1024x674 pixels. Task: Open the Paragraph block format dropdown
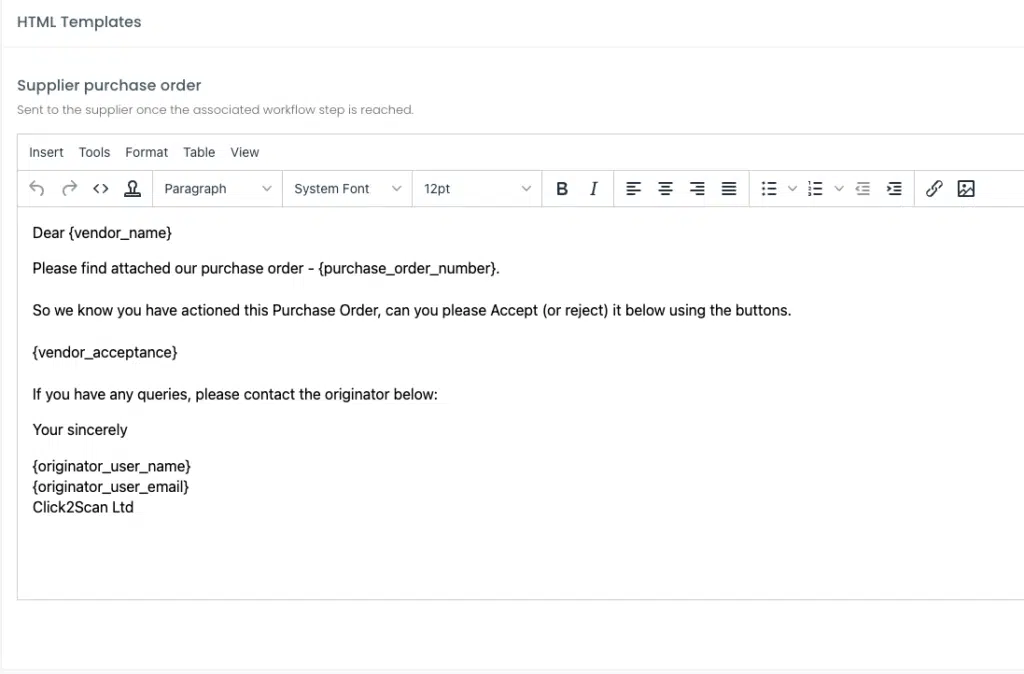pyautogui.click(x=217, y=189)
